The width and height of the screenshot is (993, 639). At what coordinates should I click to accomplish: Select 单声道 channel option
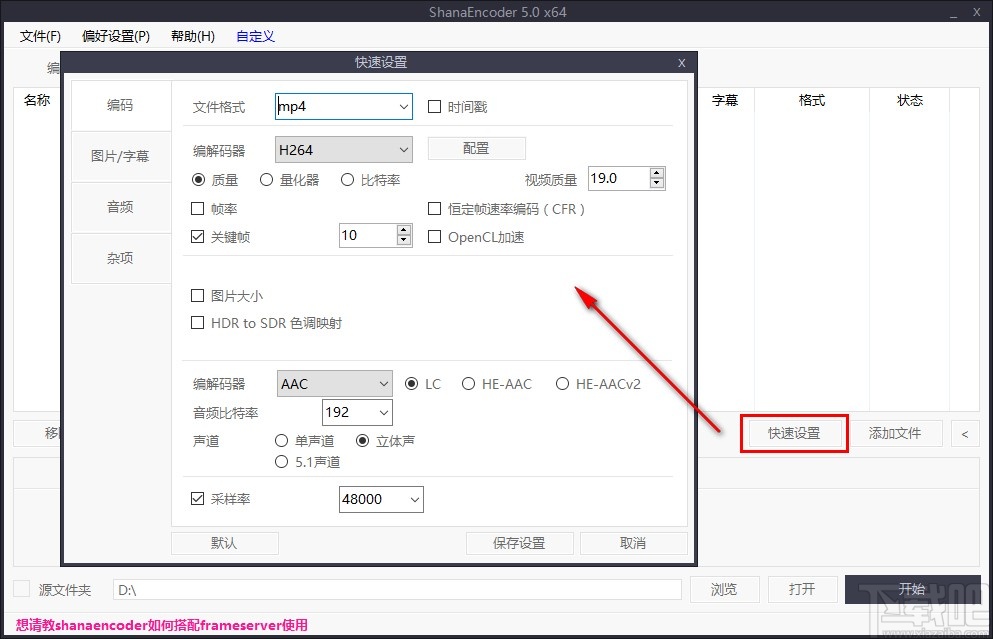pyautogui.click(x=281, y=440)
